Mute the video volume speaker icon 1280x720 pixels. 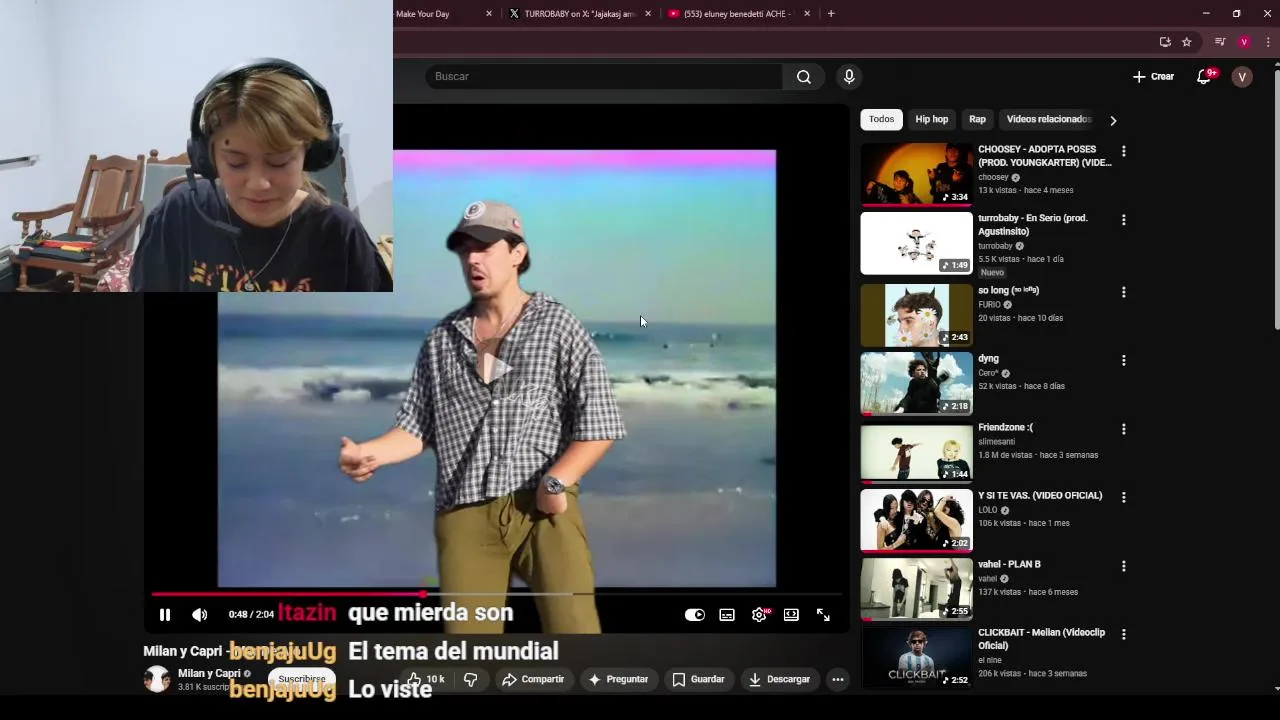tap(200, 615)
